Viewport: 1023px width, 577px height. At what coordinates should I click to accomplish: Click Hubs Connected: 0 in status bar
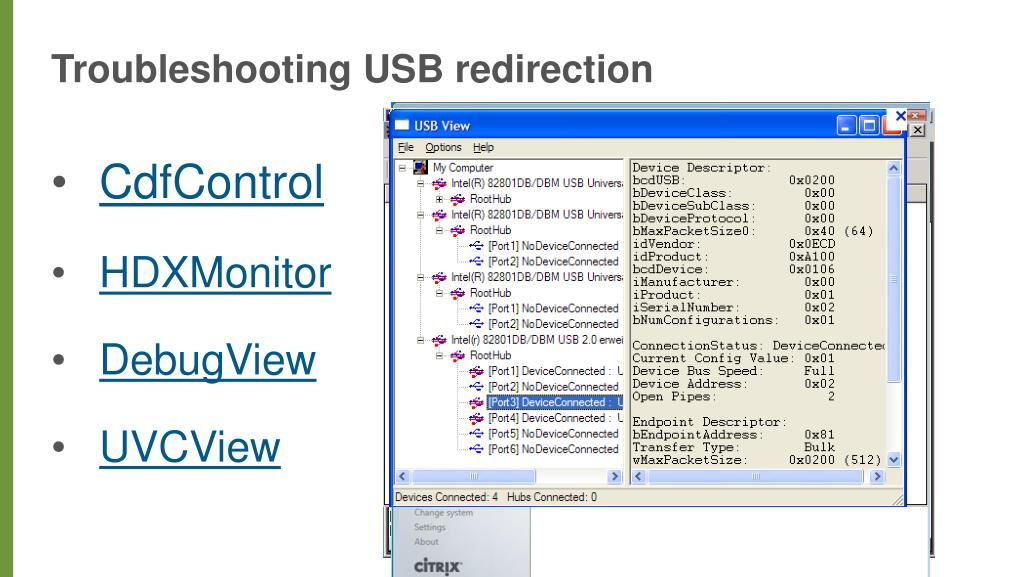pyautogui.click(x=552, y=497)
